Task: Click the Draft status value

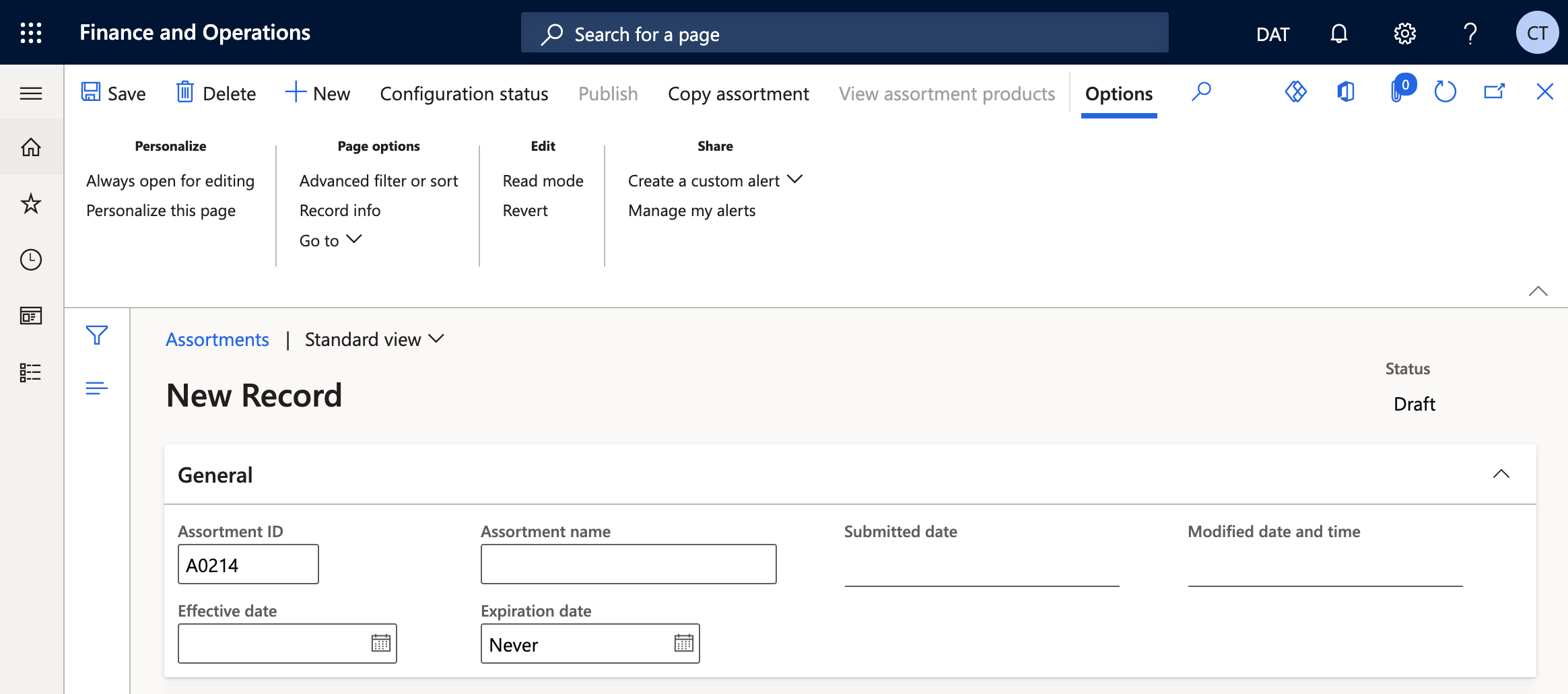Action: (1414, 404)
